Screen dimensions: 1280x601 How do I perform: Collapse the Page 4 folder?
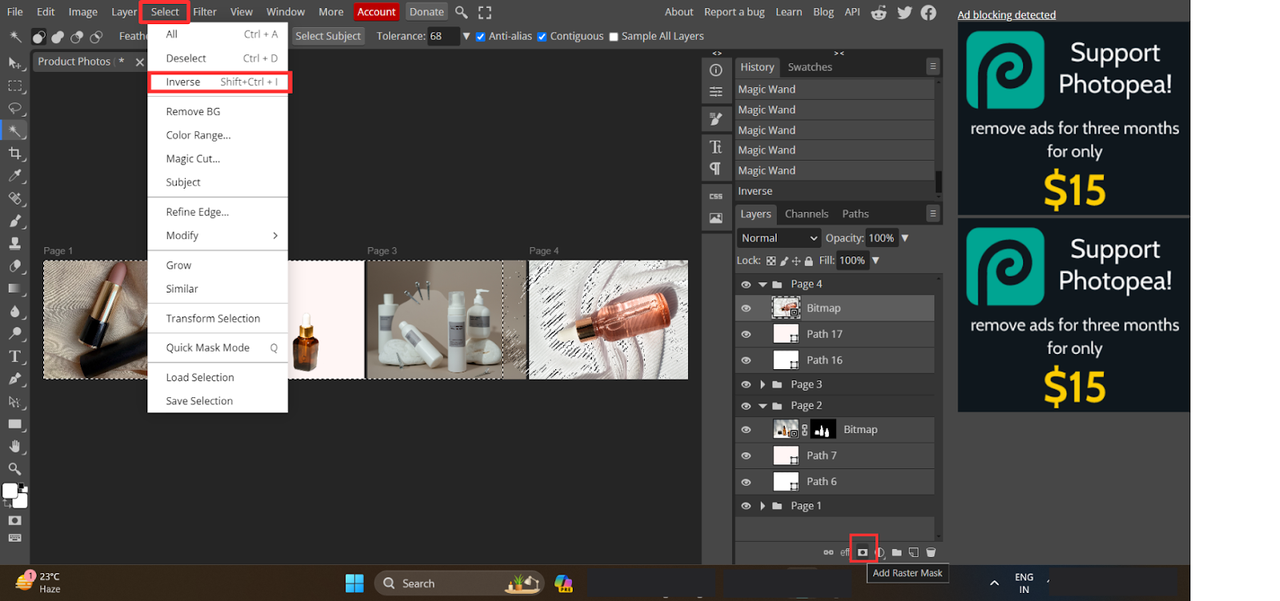pos(763,285)
